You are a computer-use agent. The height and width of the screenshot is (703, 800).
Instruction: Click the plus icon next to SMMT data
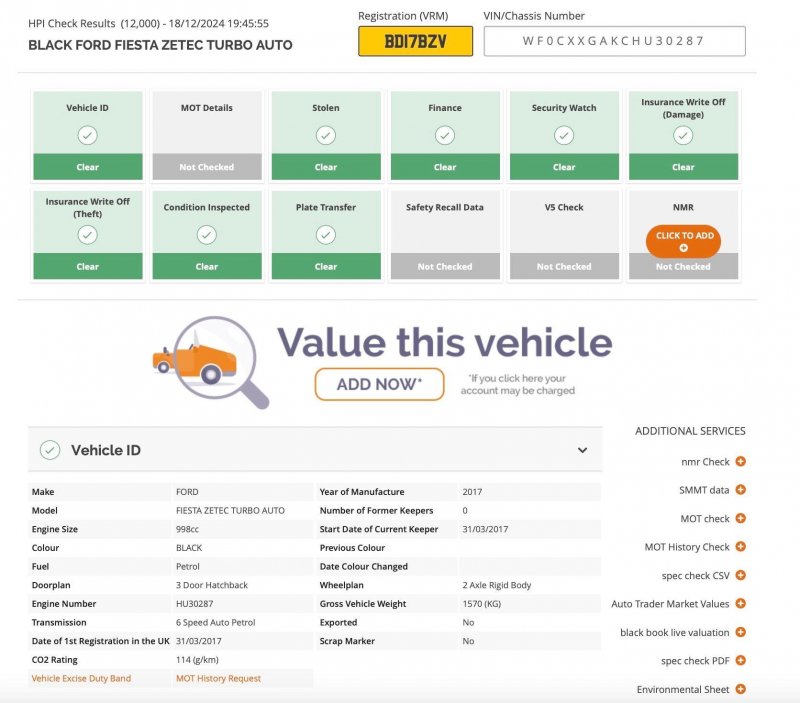740,490
